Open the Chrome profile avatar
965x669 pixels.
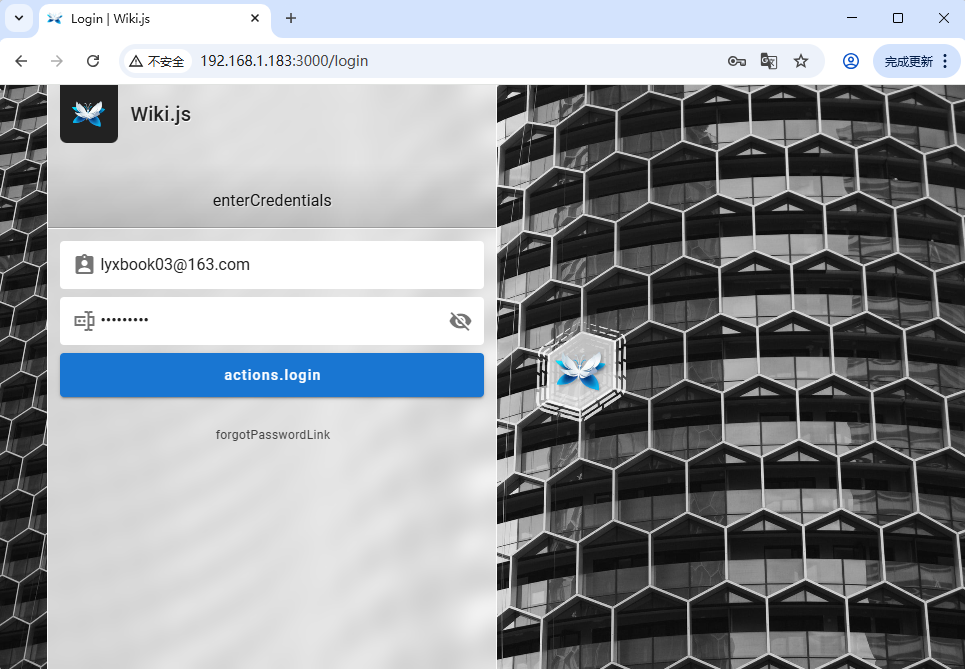pos(851,61)
